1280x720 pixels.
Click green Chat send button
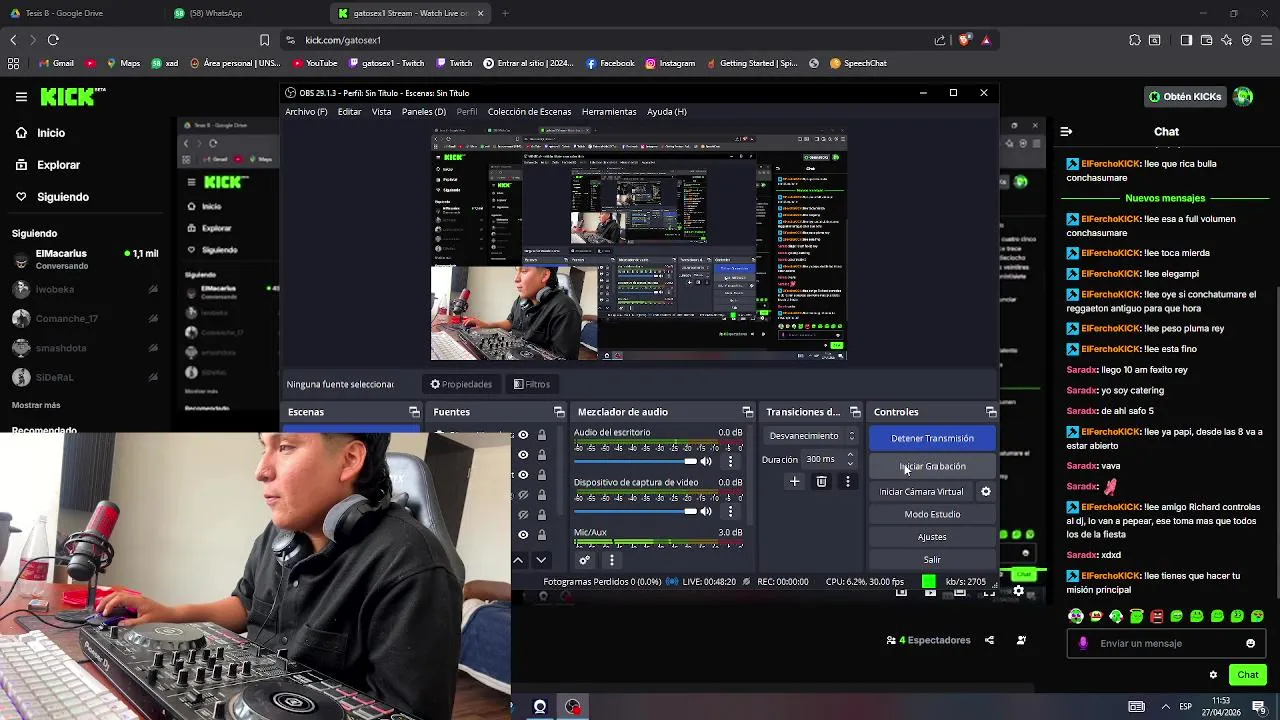[x=1247, y=675]
